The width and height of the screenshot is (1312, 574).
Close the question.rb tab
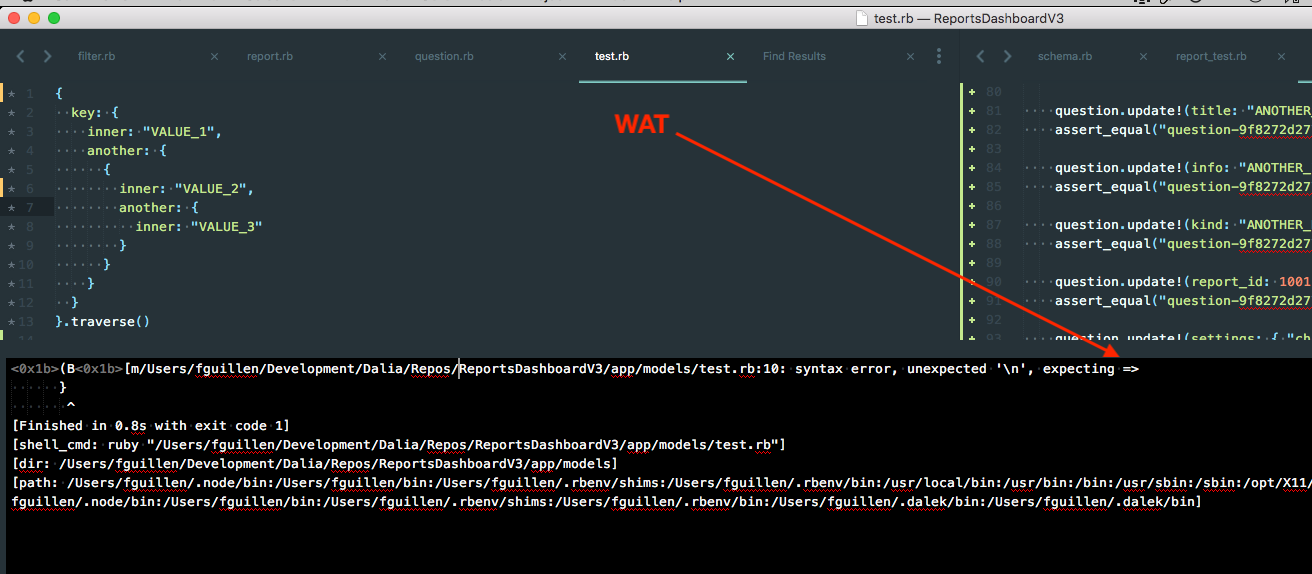click(562, 57)
